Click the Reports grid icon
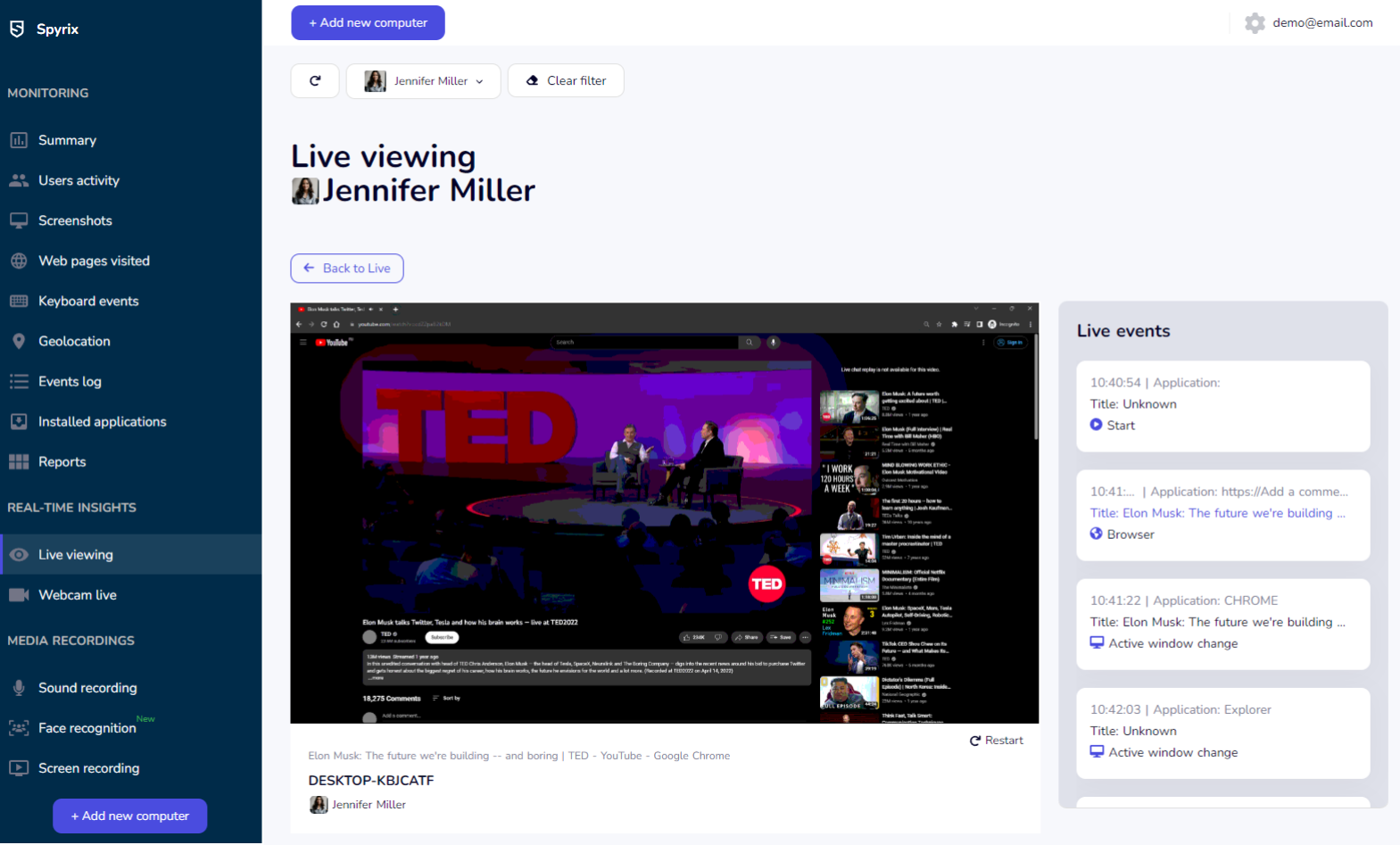Screen dimensions: 1400x845 (19, 461)
